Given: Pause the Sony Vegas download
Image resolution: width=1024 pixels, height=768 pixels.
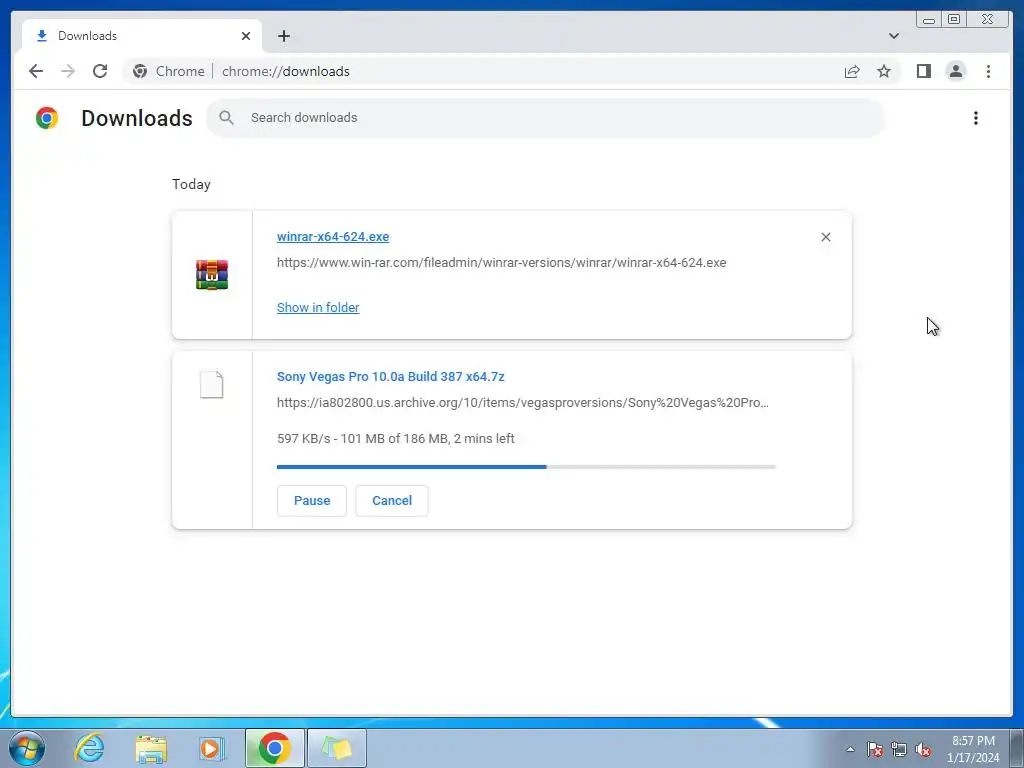Looking at the screenshot, I should pyautogui.click(x=312, y=501).
